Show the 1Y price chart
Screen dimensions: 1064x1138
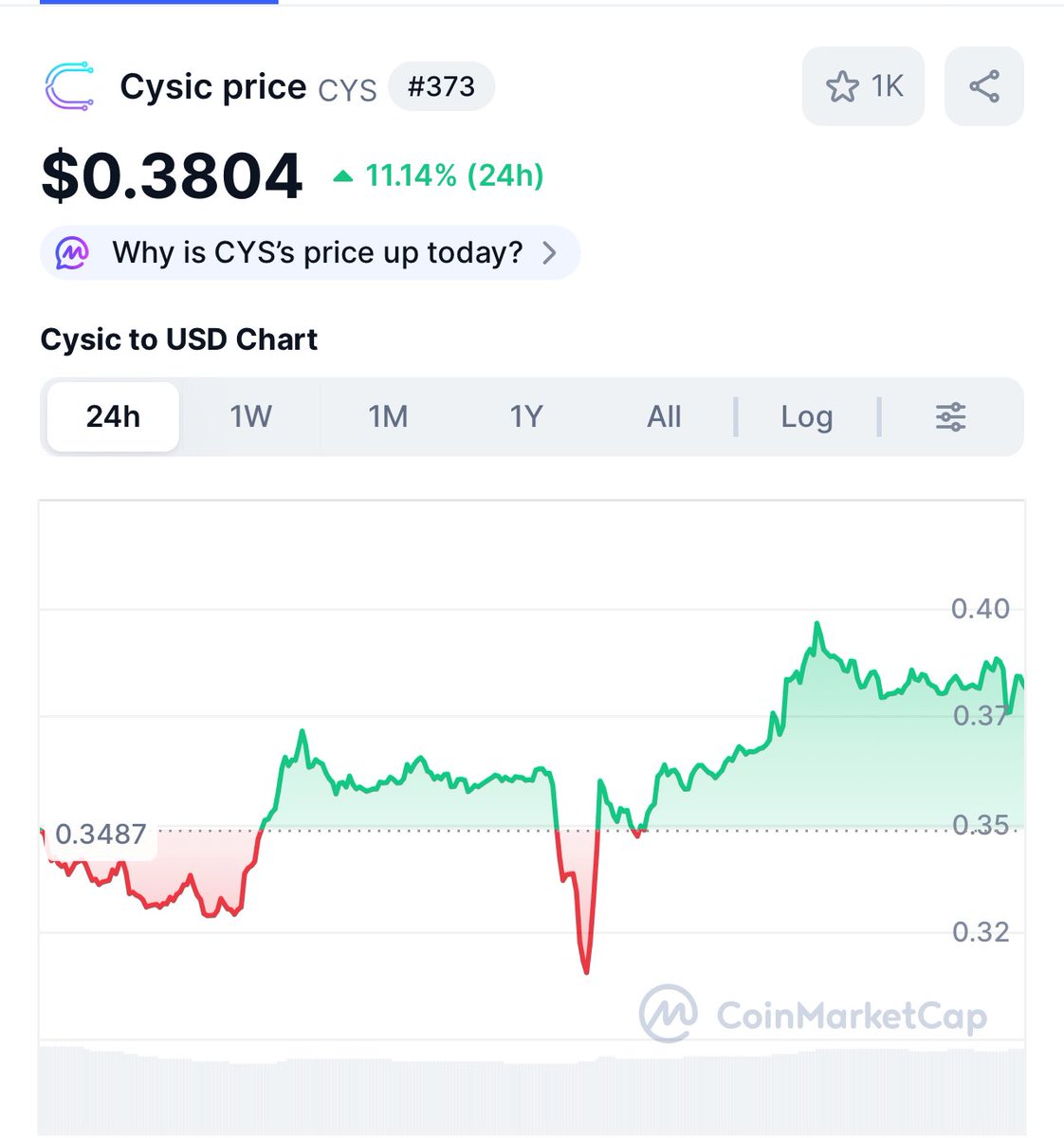(526, 417)
